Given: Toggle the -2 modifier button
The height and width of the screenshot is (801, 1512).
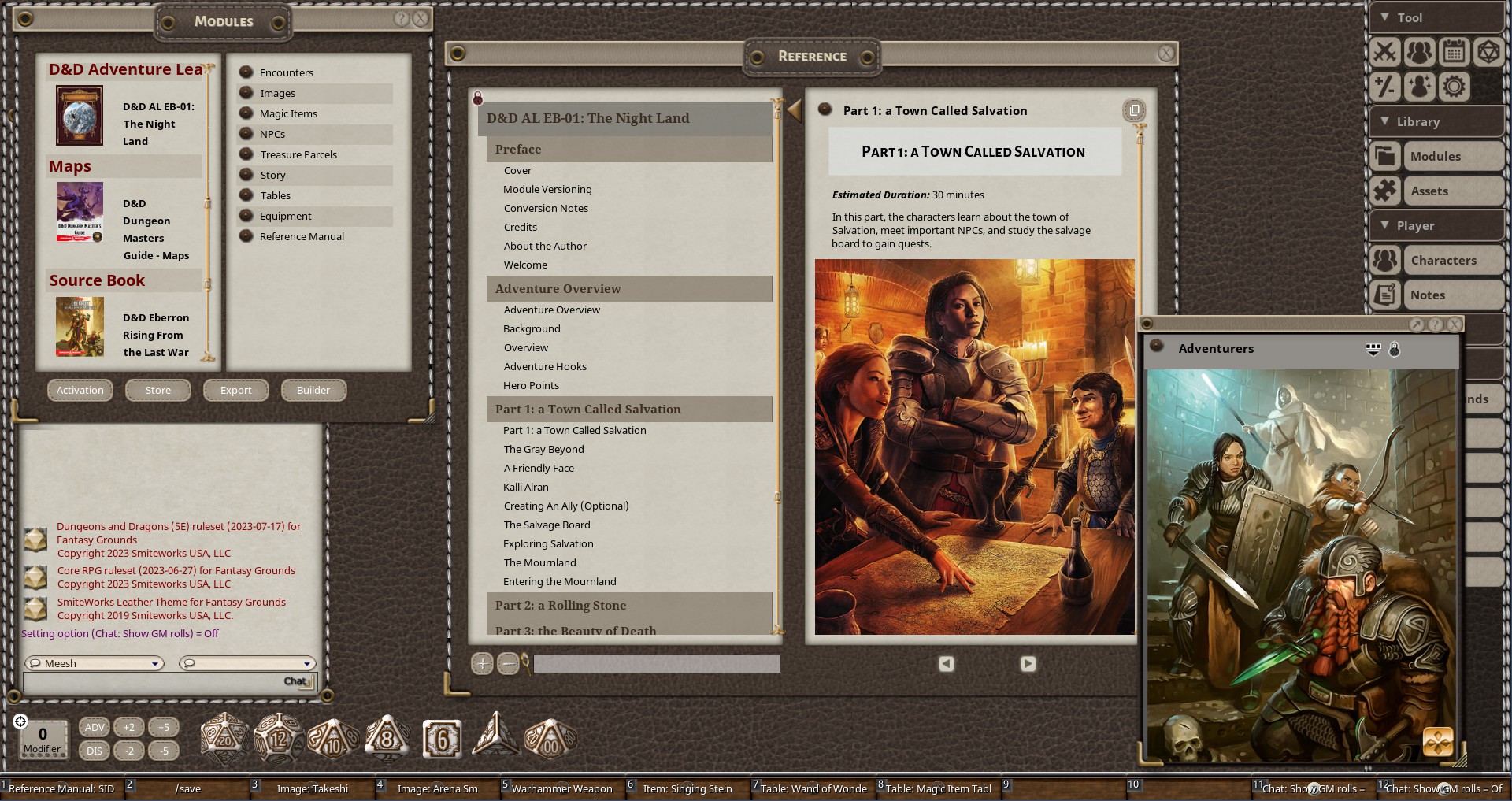Looking at the screenshot, I should pyautogui.click(x=129, y=751).
